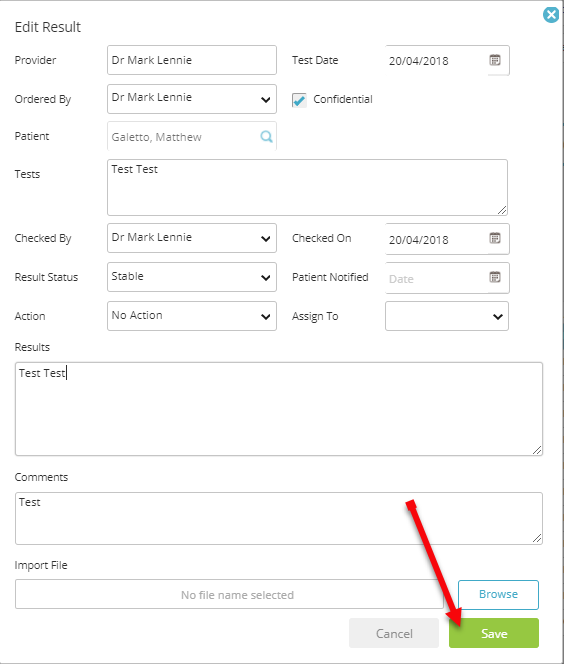Screen dimensions: 564x664
Task: Click the patient search magnifier icon
Action: [266, 136]
